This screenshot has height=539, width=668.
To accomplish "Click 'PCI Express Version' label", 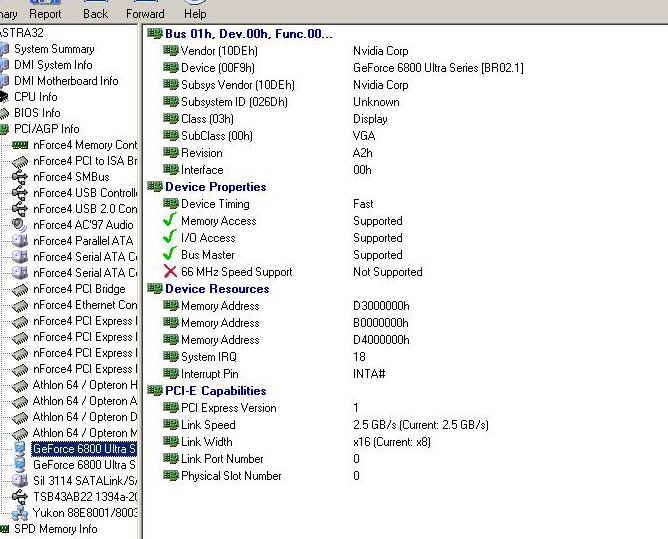I will point(229,408).
